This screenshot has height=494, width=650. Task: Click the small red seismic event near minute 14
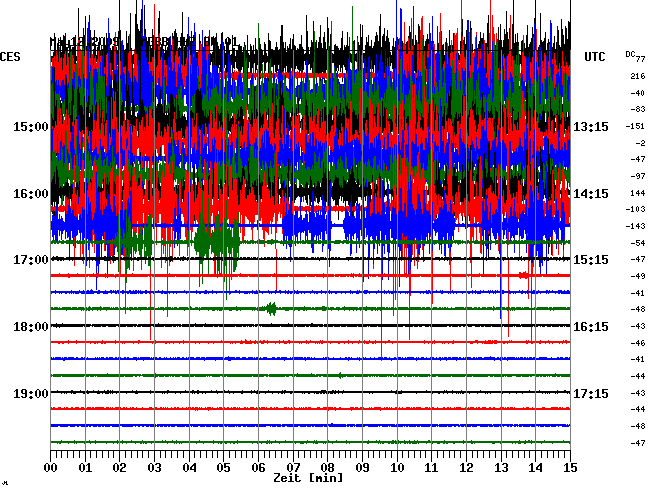click(x=524, y=275)
